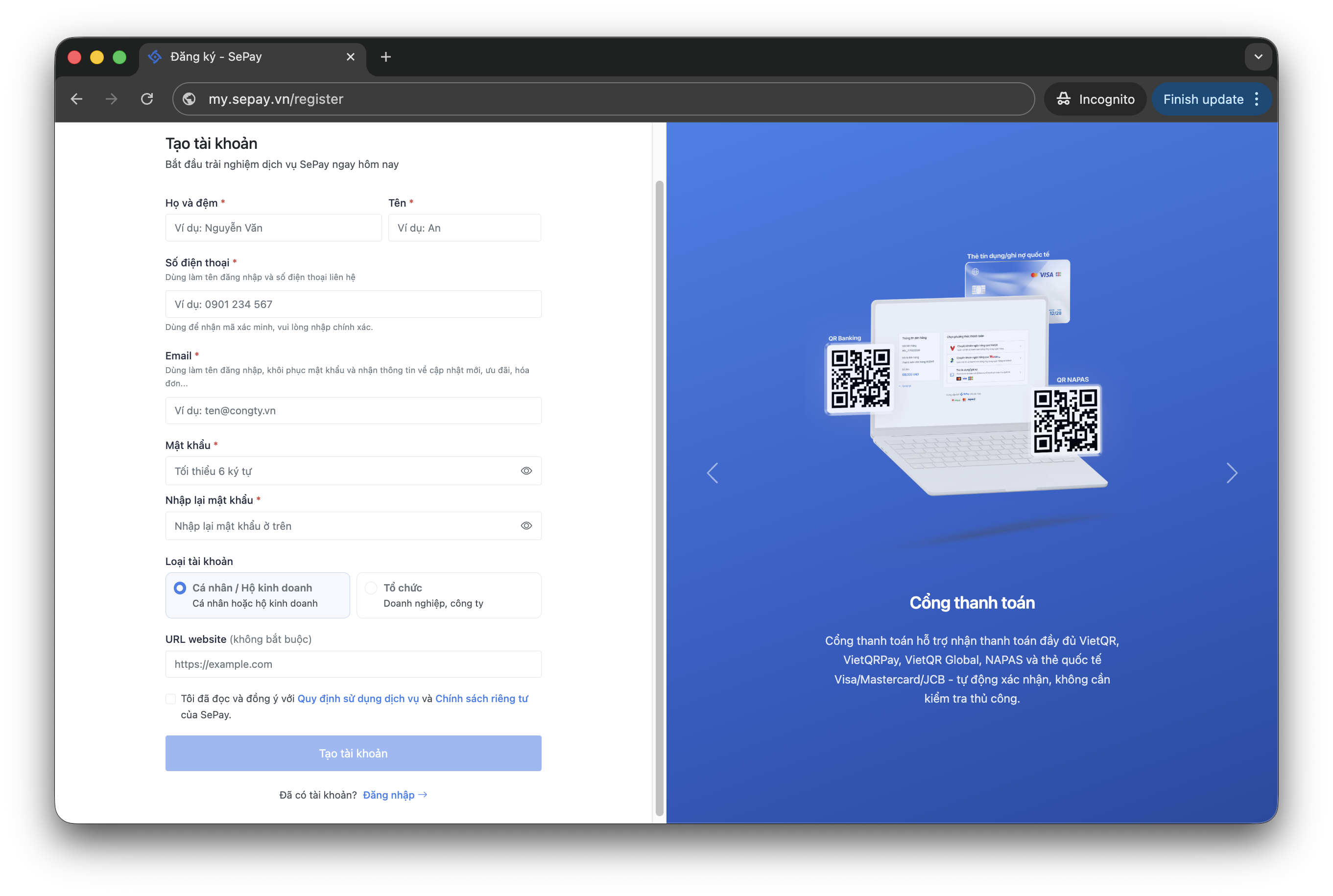The height and width of the screenshot is (896, 1333).
Task: Reload the SePay register page
Action: click(147, 99)
